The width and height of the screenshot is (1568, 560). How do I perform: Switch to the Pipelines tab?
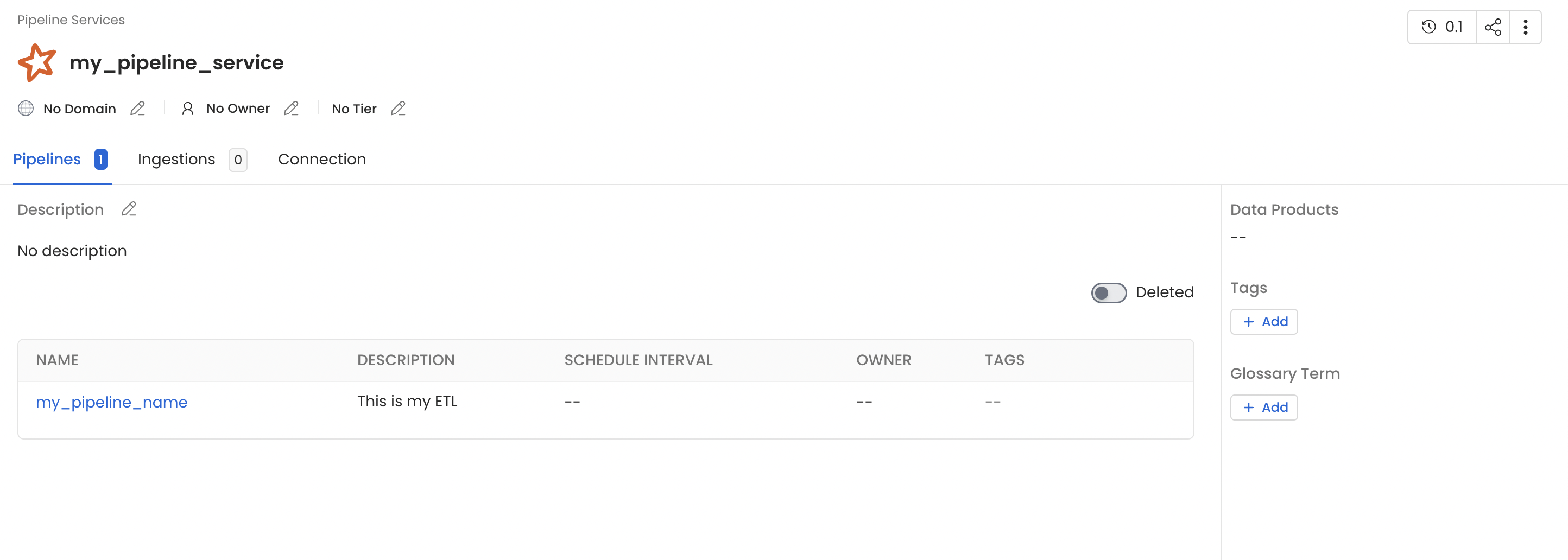47,160
